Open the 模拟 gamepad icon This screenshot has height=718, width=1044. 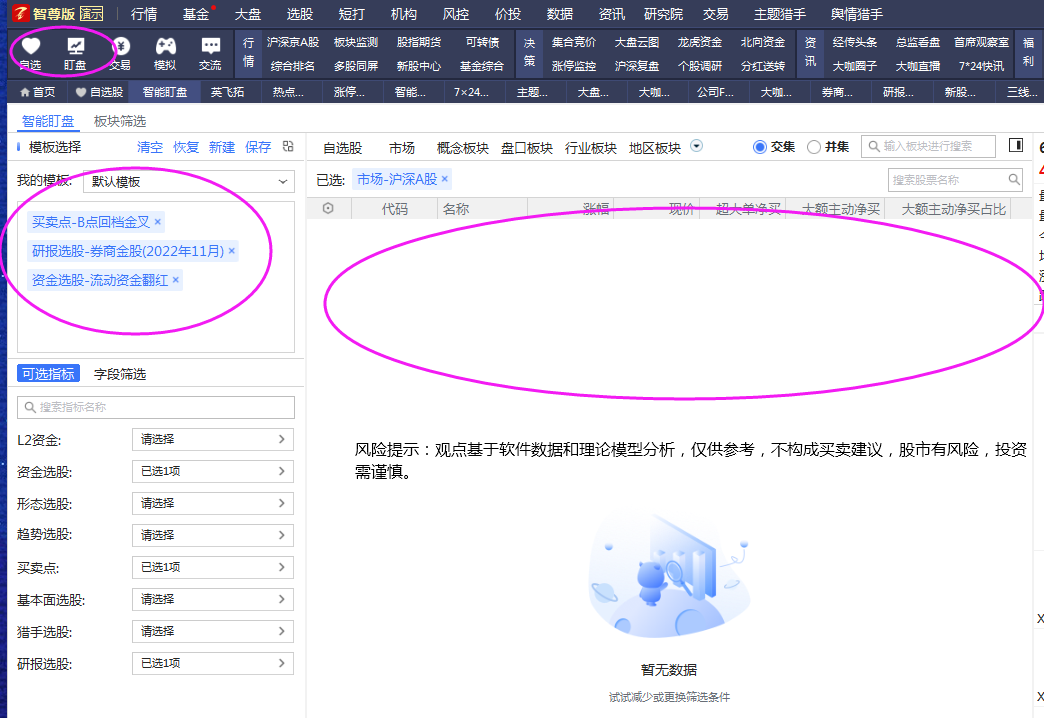(x=165, y=46)
